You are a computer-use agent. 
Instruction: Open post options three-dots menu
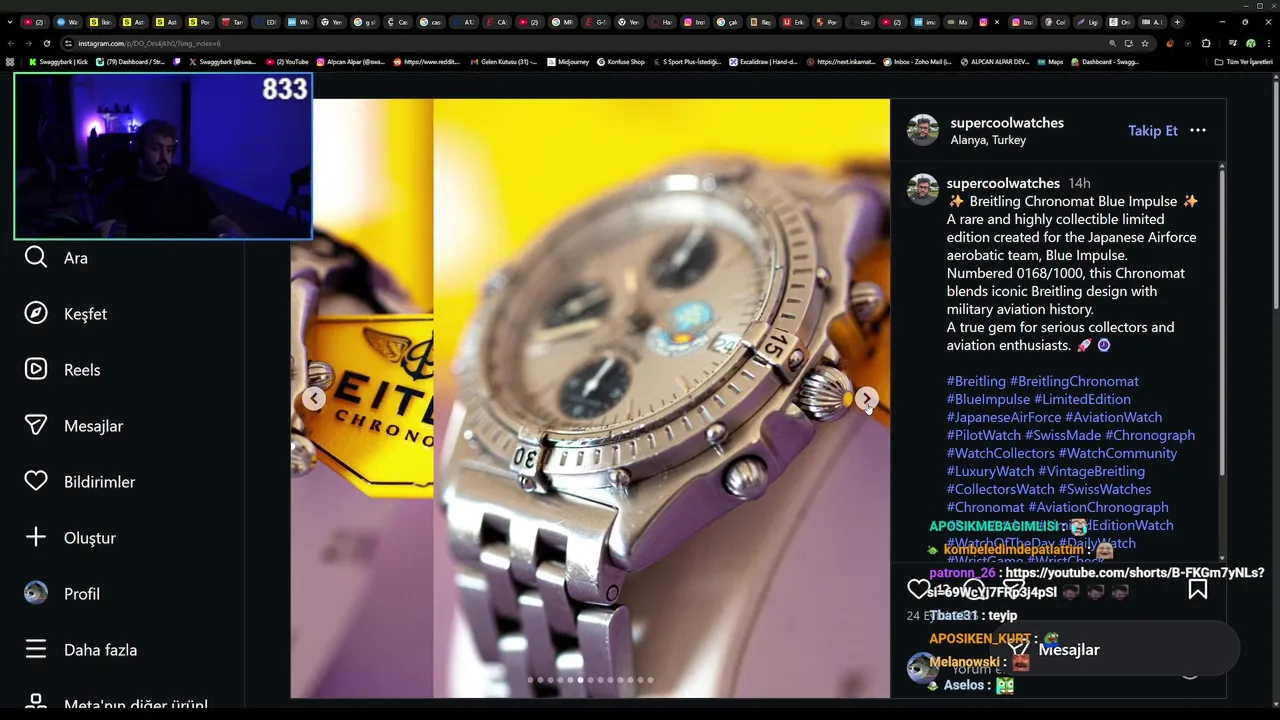coord(1198,130)
